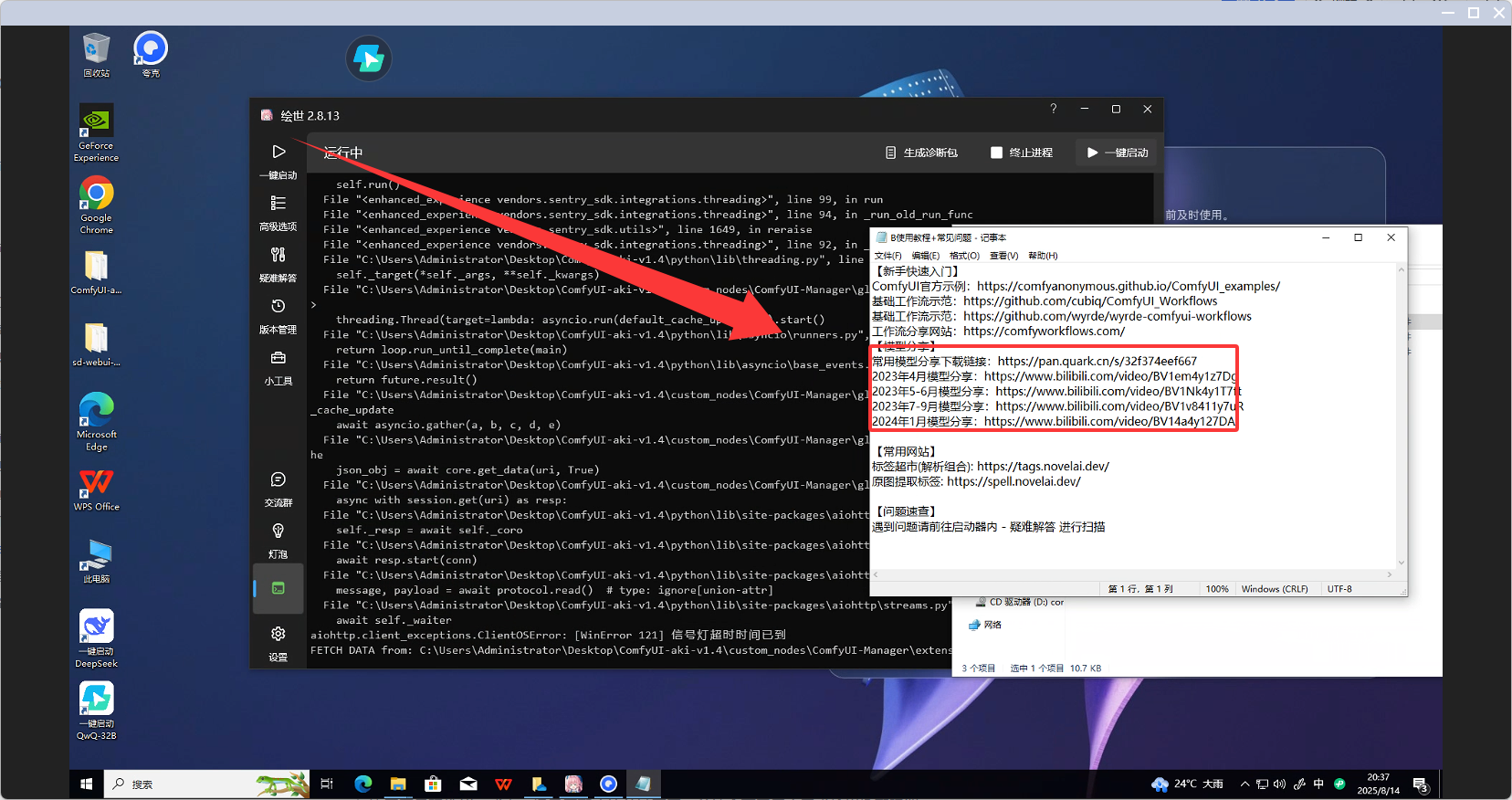Viewport: 1512px width, 800px height.
Task: Click the 2023年4月模型分享 line in Notepad
Action: [x=1054, y=376]
